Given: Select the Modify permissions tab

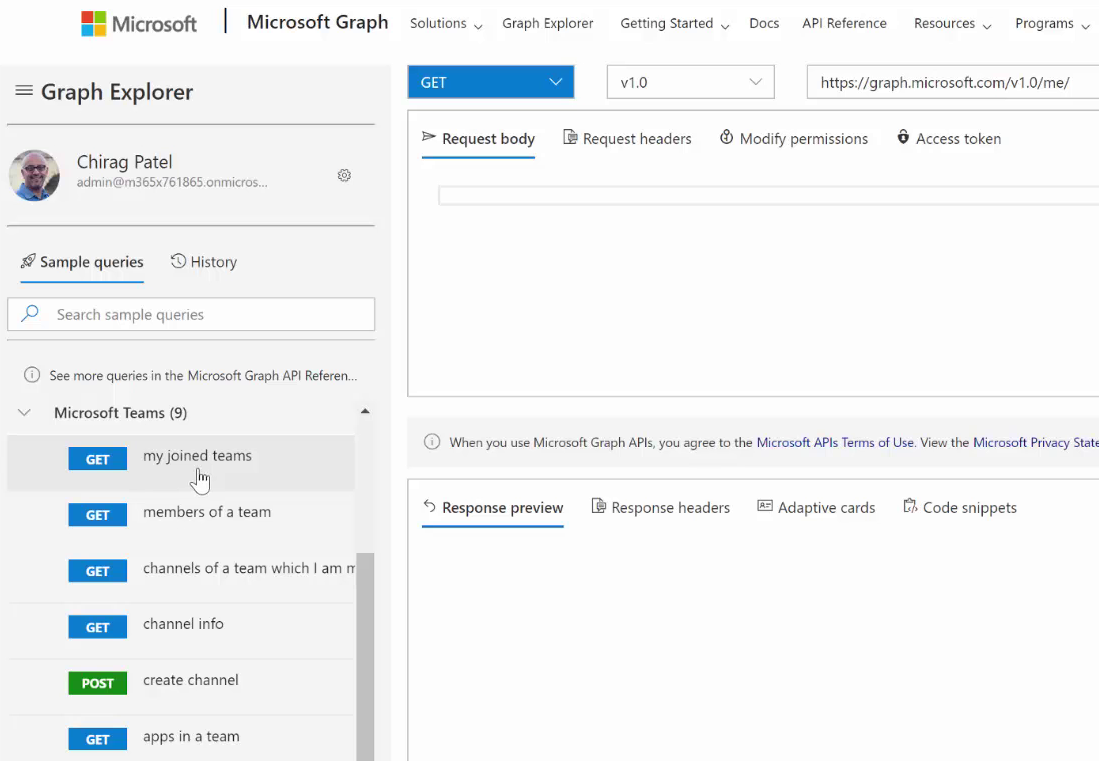Looking at the screenshot, I should [x=793, y=139].
